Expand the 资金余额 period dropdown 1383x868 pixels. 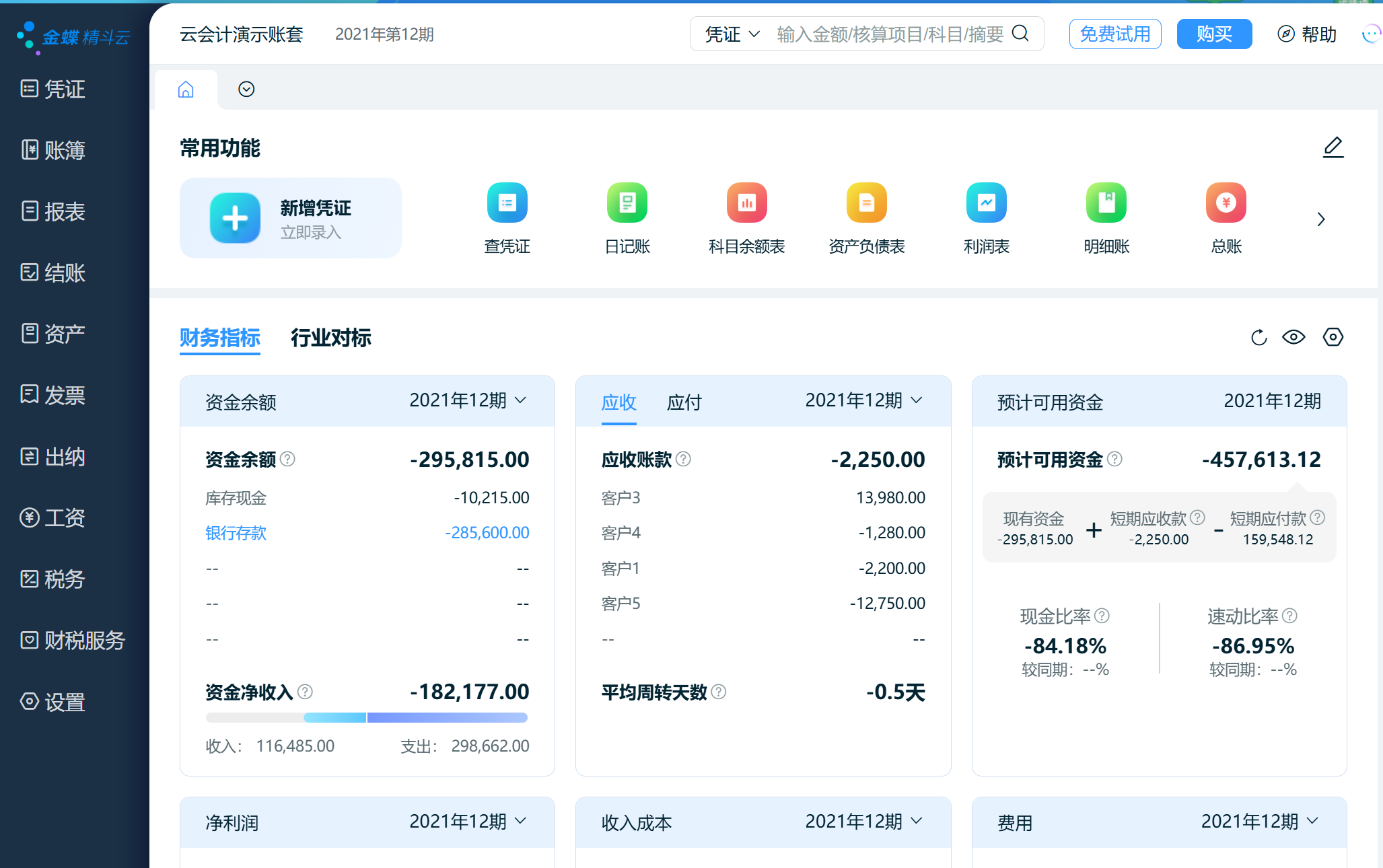point(468,400)
